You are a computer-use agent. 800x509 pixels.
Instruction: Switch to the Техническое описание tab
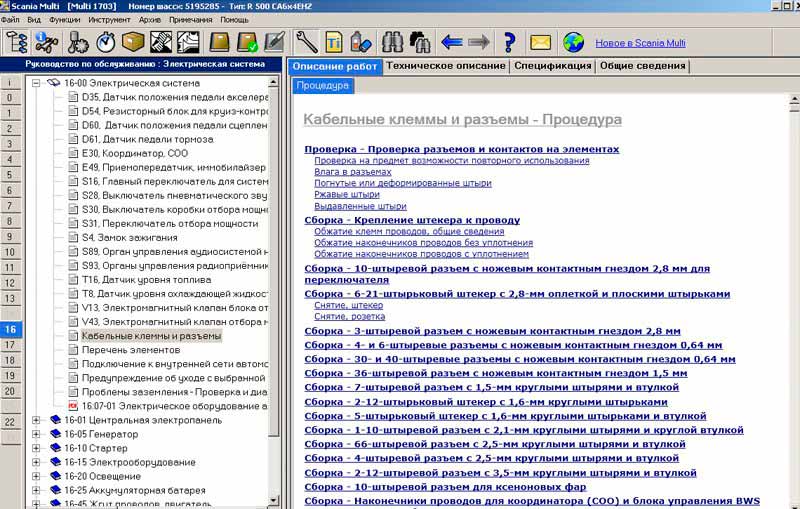(445, 66)
